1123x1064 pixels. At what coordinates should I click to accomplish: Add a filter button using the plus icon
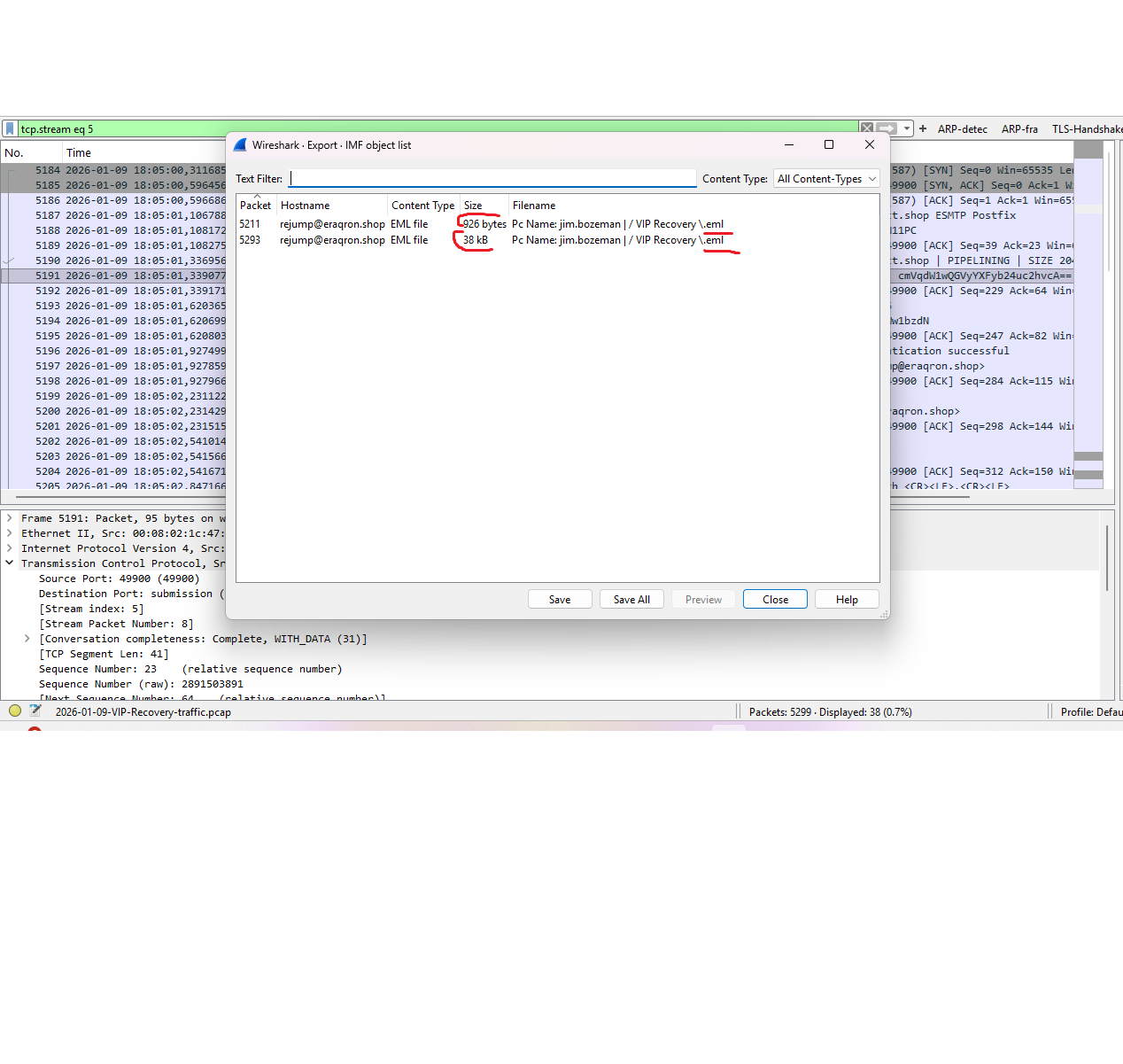923,128
